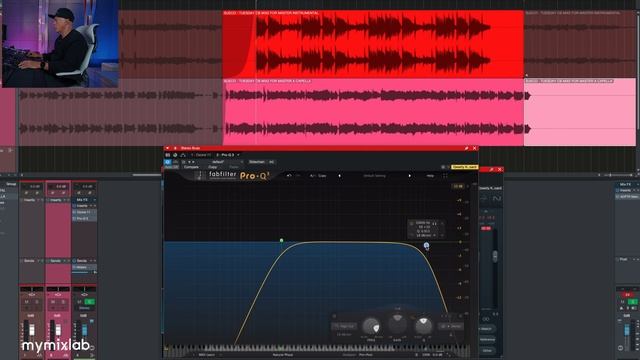Image resolution: width=640 pixels, height=360 pixels.
Task: Click the first channel's volume fader
Action: click(x=31, y=329)
